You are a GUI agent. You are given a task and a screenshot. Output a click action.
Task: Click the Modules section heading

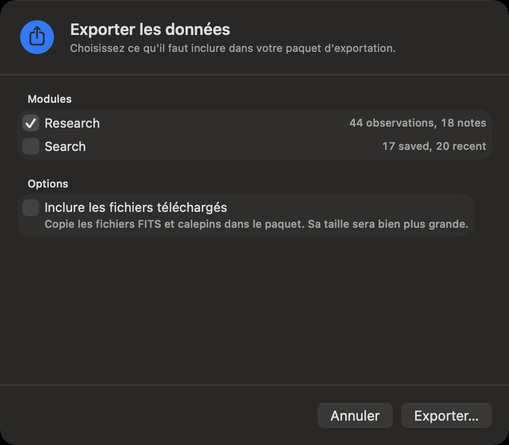[49, 99]
